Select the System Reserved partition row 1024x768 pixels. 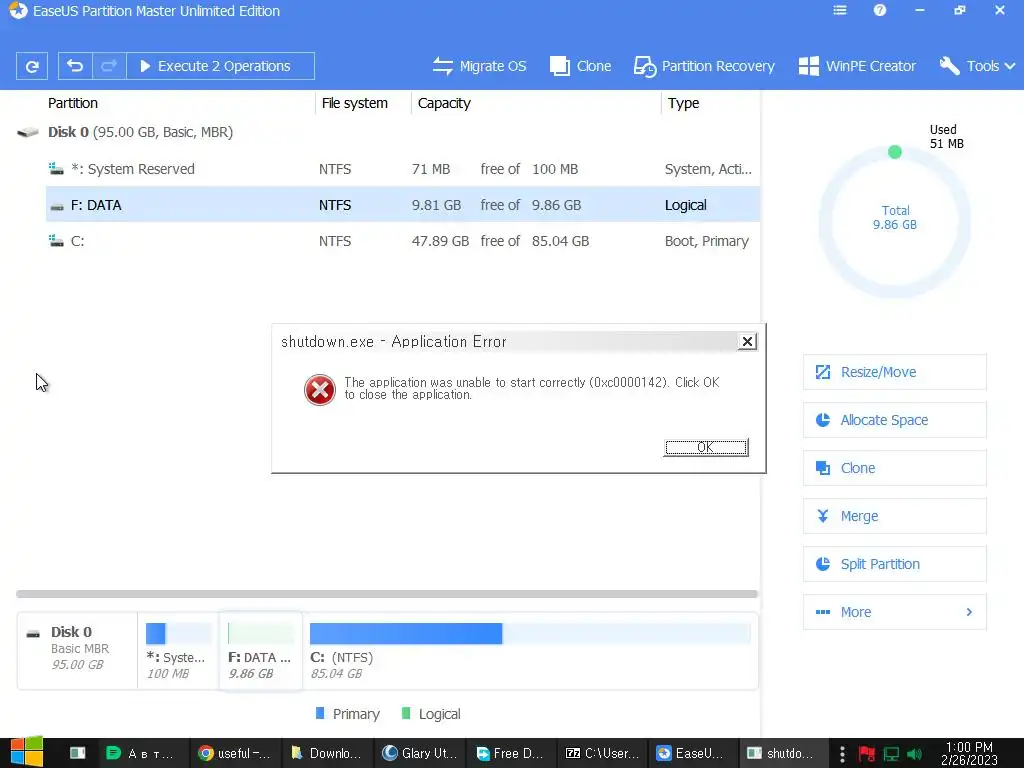(x=402, y=169)
